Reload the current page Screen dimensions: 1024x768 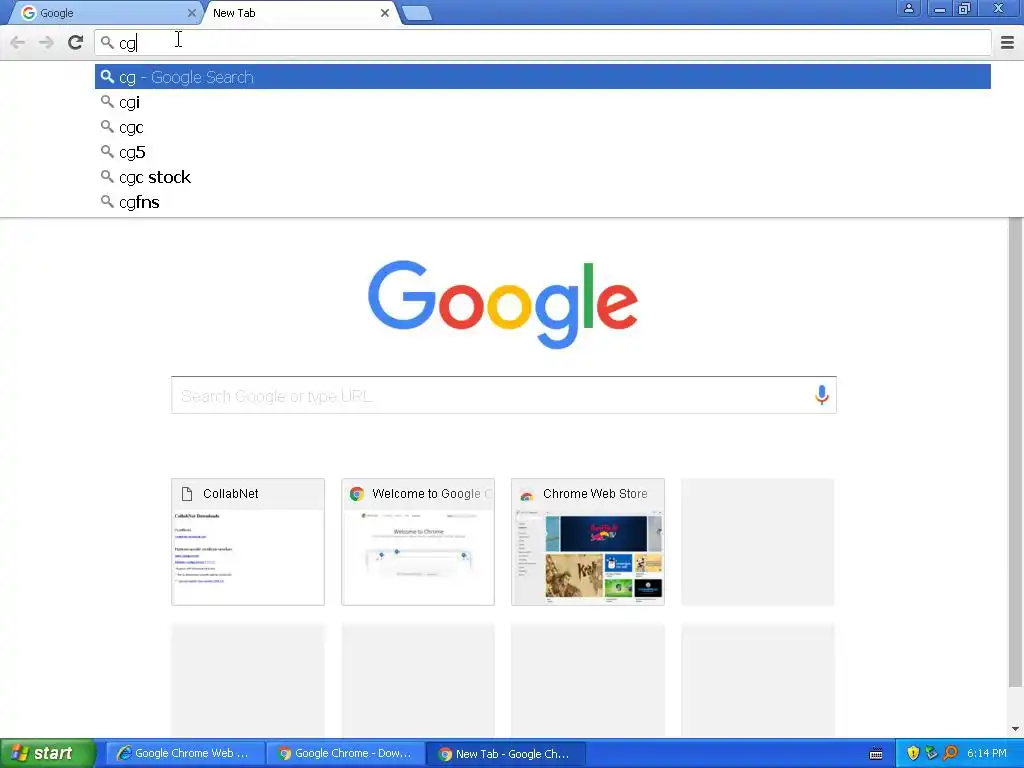click(75, 42)
